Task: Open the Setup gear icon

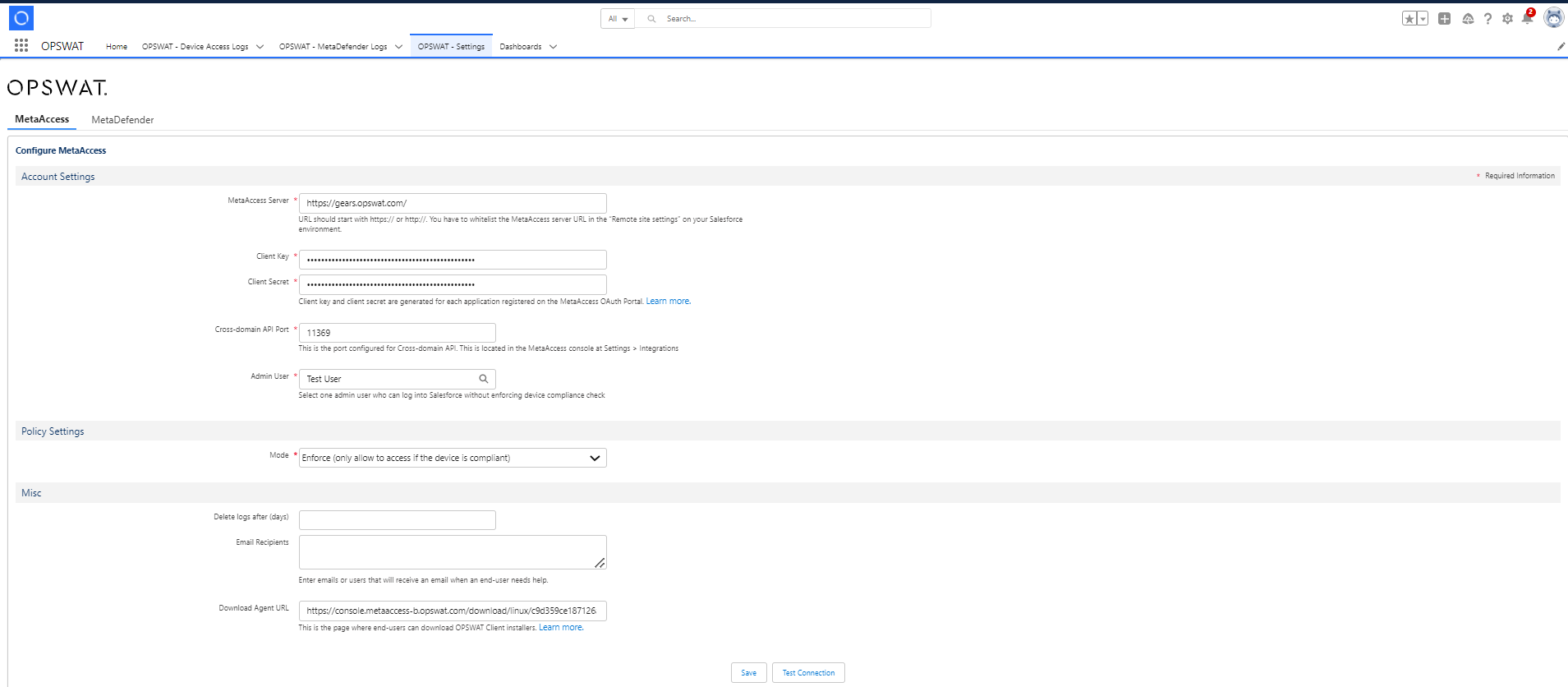Action: (1507, 19)
